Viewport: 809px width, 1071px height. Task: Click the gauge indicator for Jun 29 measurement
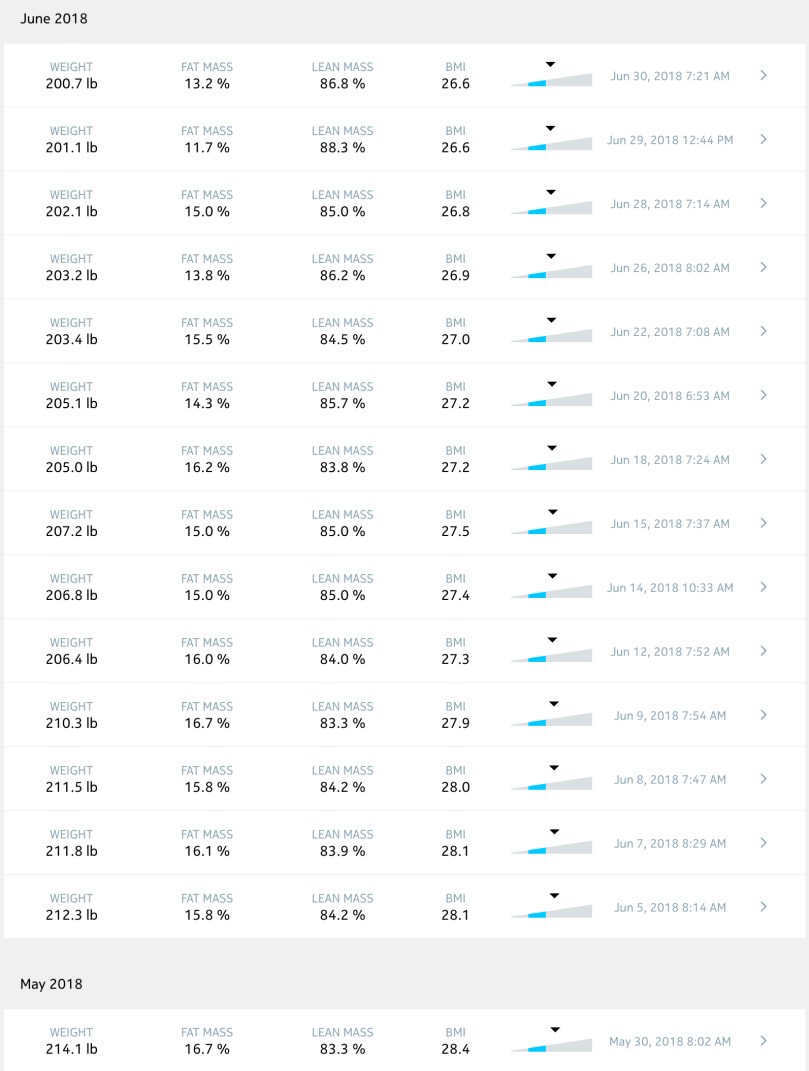tap(550, 140)
